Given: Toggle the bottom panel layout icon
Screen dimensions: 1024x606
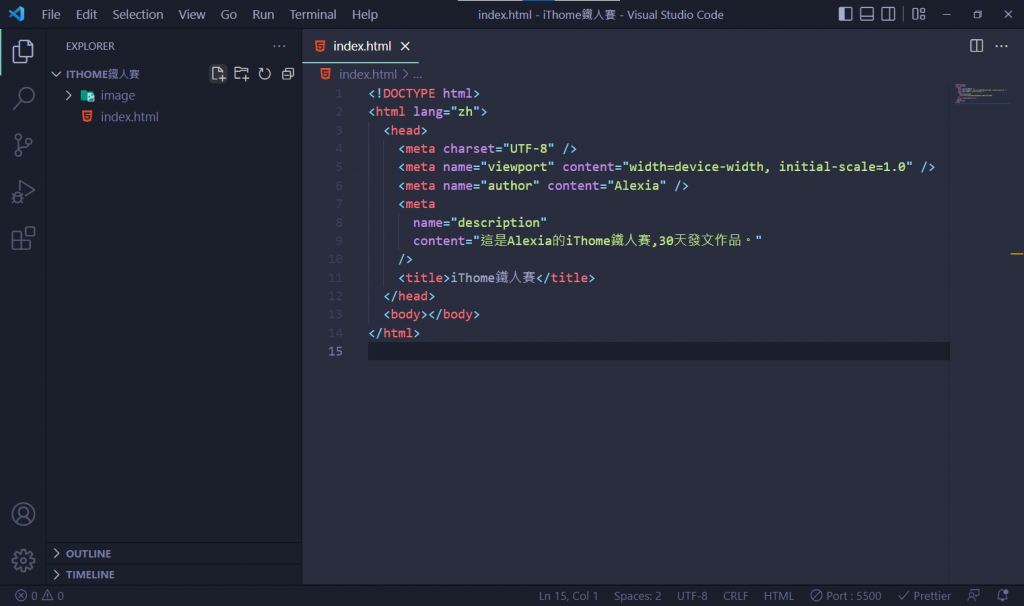Looking at the screenshot, I should [x=867, y=14].
